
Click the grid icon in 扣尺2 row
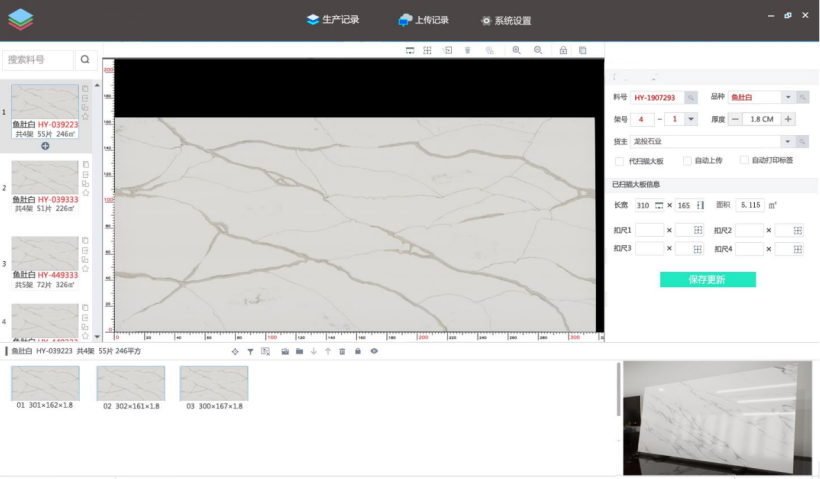(798, 231)
